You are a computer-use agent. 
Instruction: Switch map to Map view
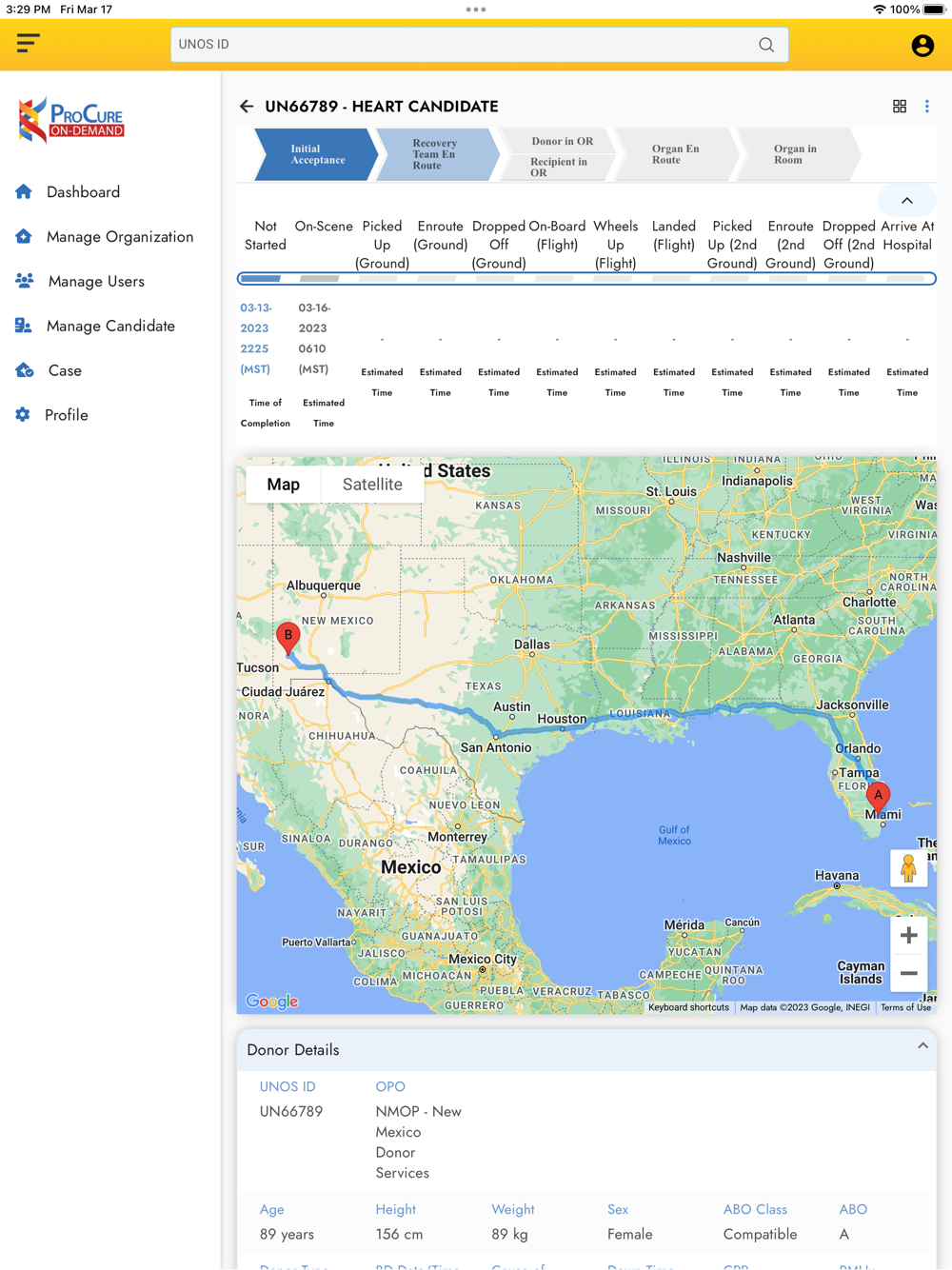click(x=283, y=485)
